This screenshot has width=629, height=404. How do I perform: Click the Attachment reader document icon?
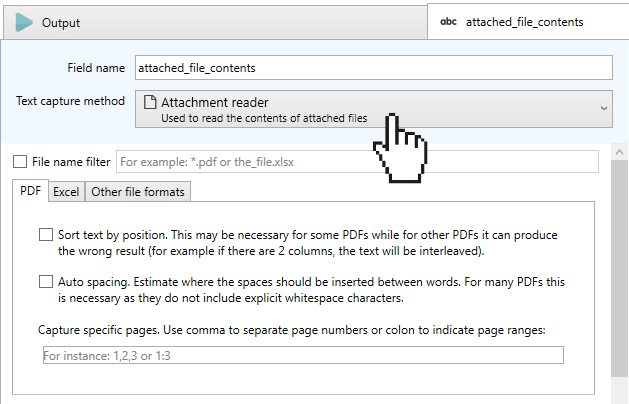tap(150, 102)
